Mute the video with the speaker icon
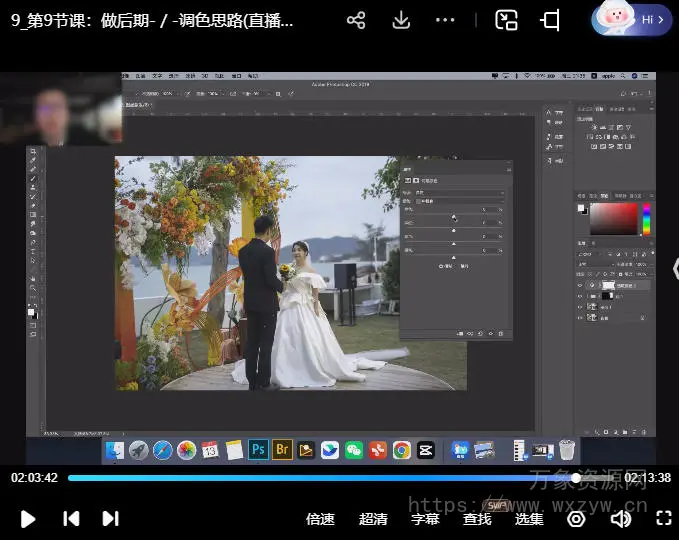Screen dimensions: 679x540 pyautogui.click(x=621, y=518)
